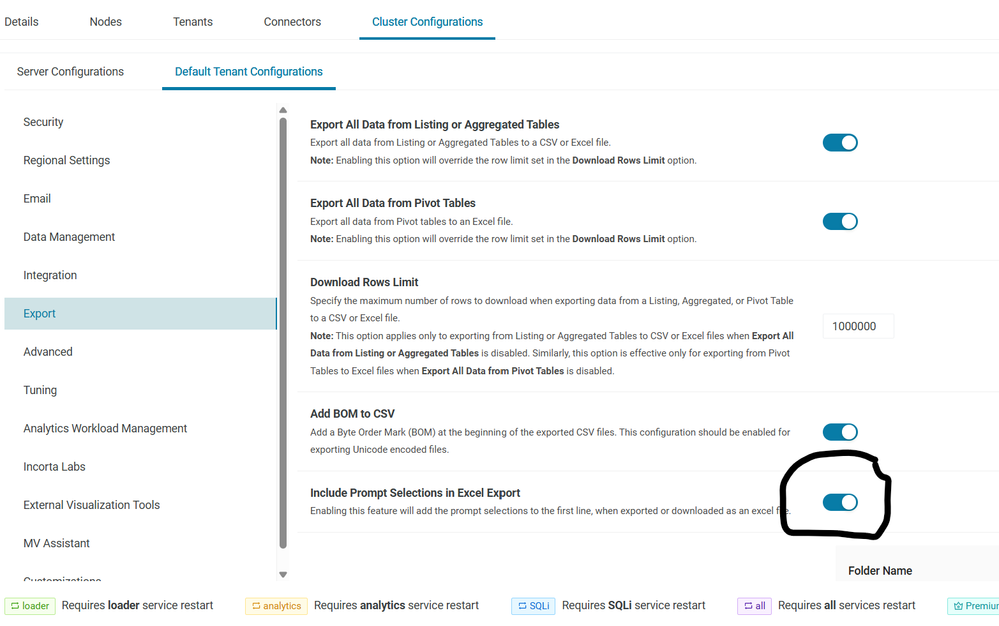The width and height of the screenshot is (999, 626).
Task: Click the sidebar scroll up arrow
Action: coord(283,110)
